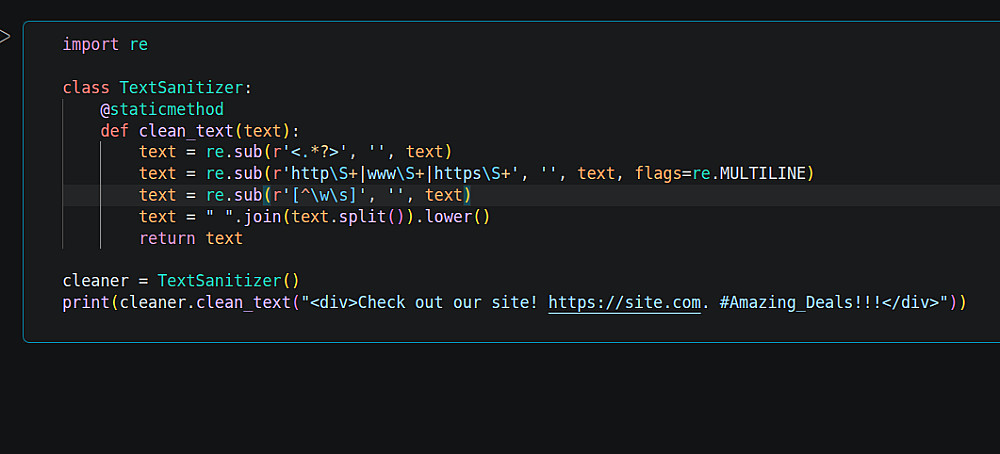Open the https://site.com link in the string
The height and width of the screenshot is (454, 1000).
tap(624, 302)
